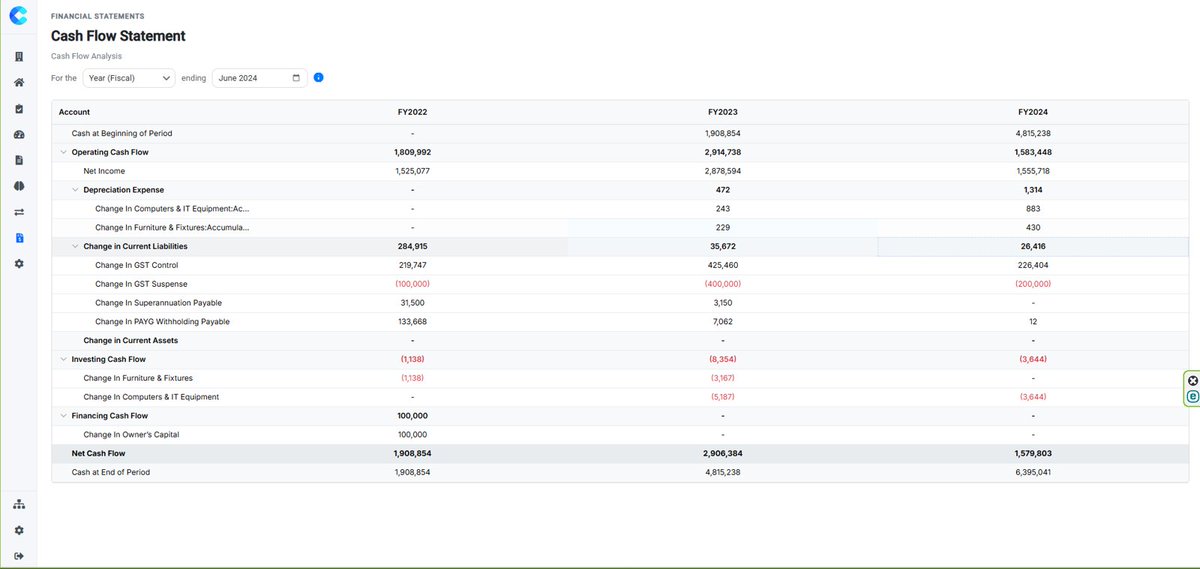Click the X icon on right edge widget
Image resolution: width=1200 pixels, height=569 pixels.
[x=1192, y=380]
